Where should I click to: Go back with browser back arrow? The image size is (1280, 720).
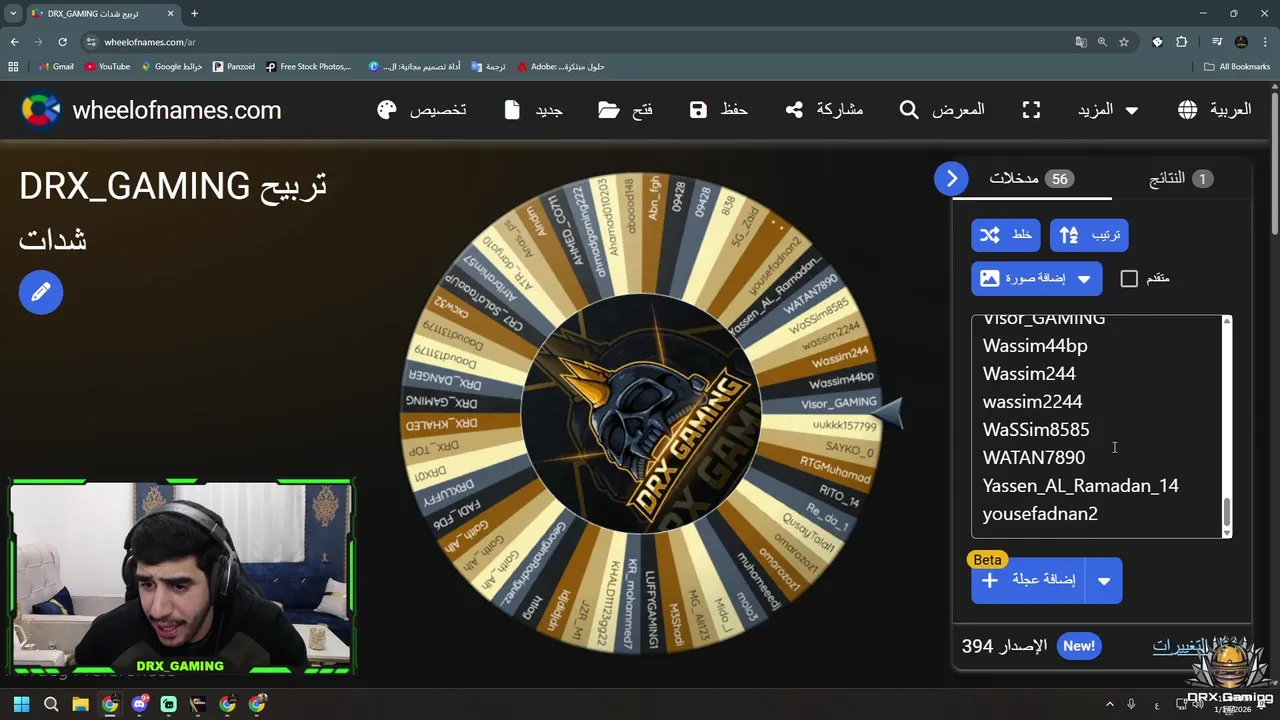(14, 42)
